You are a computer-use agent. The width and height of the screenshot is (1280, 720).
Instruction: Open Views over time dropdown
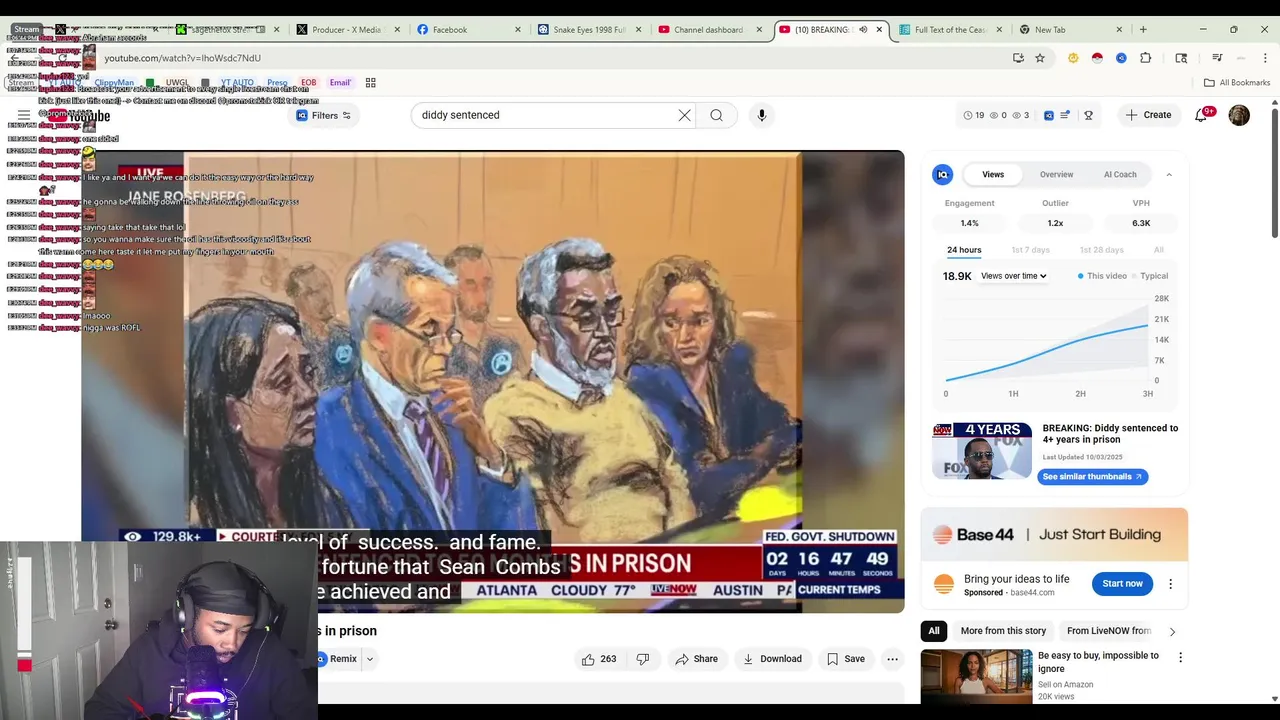coord(1013,276)
